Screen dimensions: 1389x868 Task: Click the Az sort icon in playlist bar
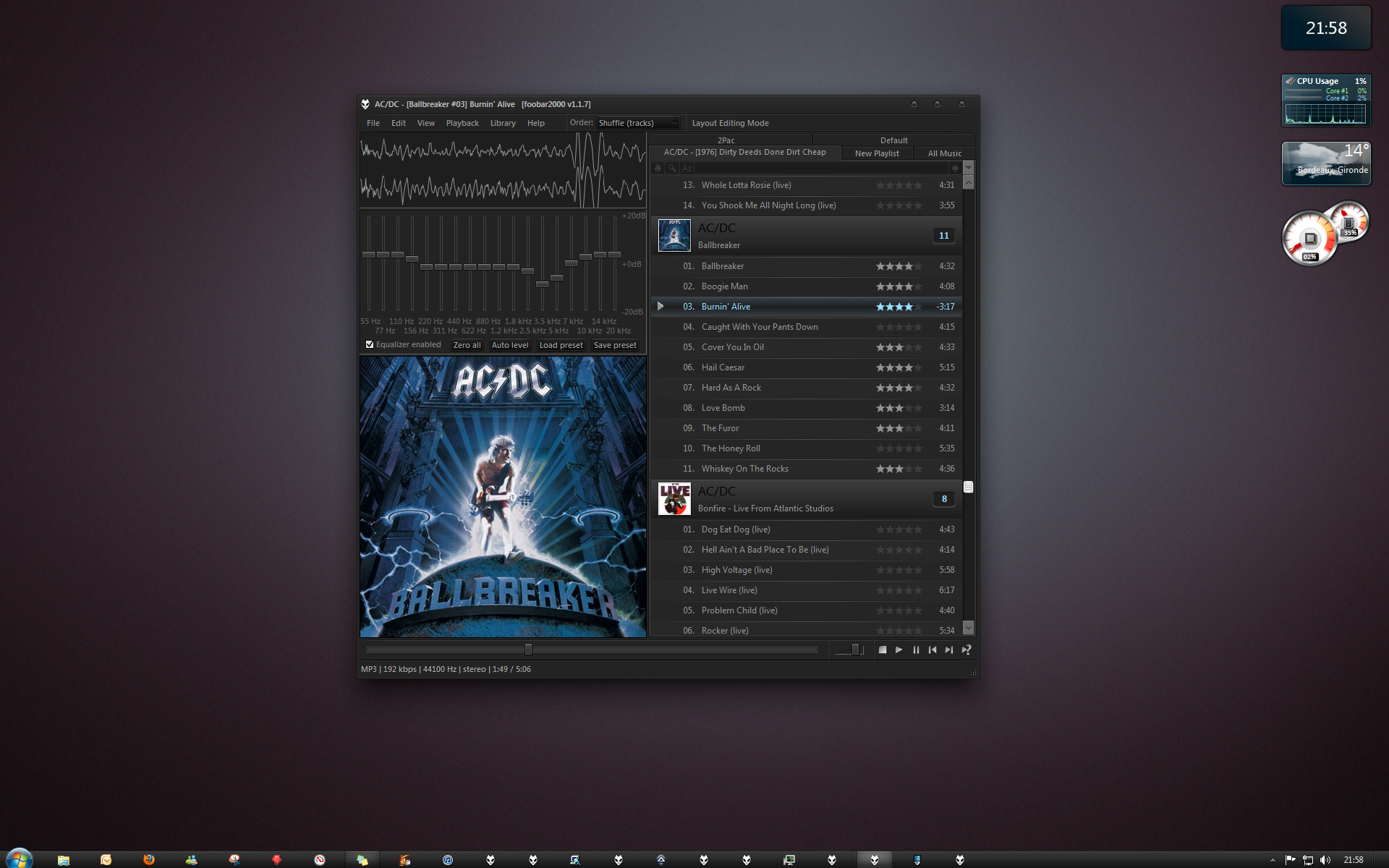[x=687, y=168]
